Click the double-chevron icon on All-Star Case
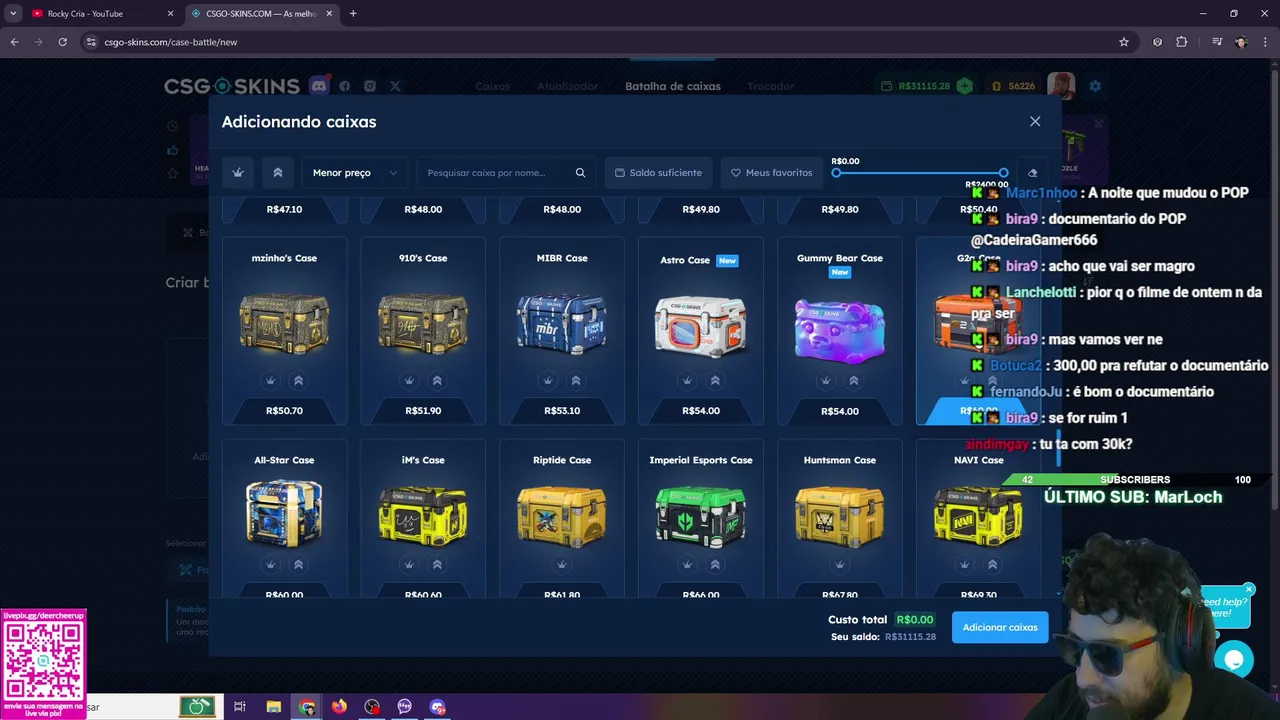This screenshot has width=1280, height=720. (x=298, y=565)
